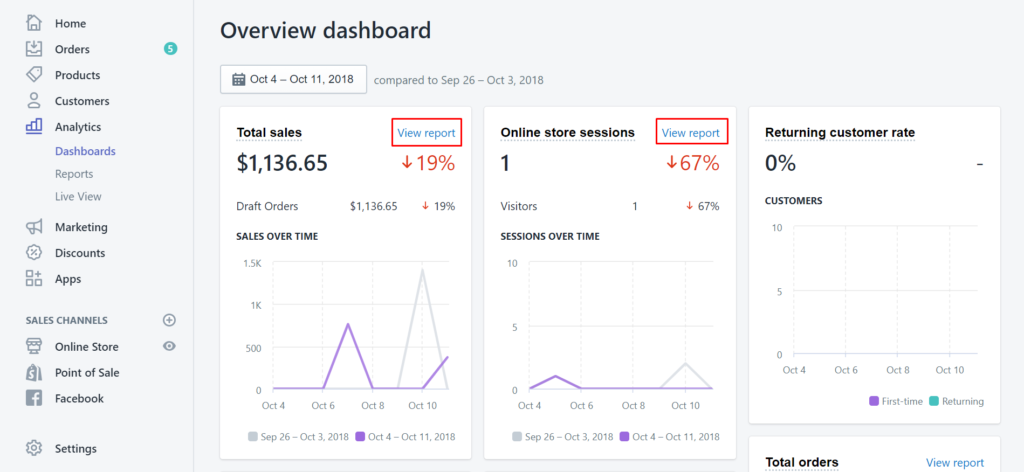Go to Marketing section
This screenshot has width=1024, height=472.
pos(81,227)
